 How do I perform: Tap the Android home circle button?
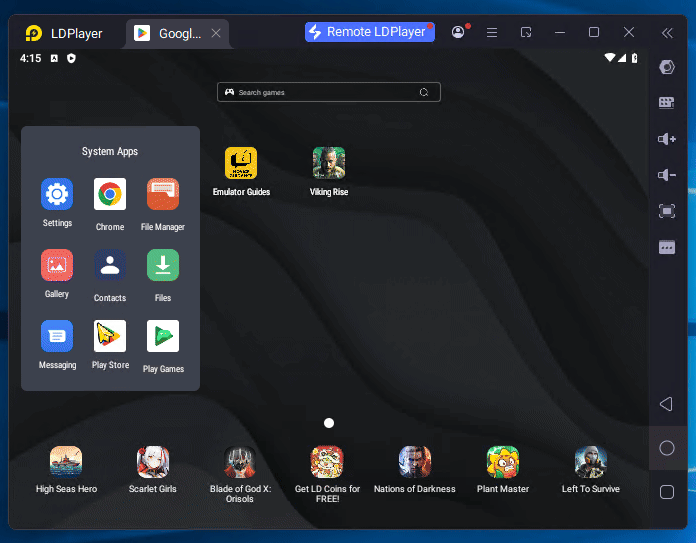click(x=667, y=448)
